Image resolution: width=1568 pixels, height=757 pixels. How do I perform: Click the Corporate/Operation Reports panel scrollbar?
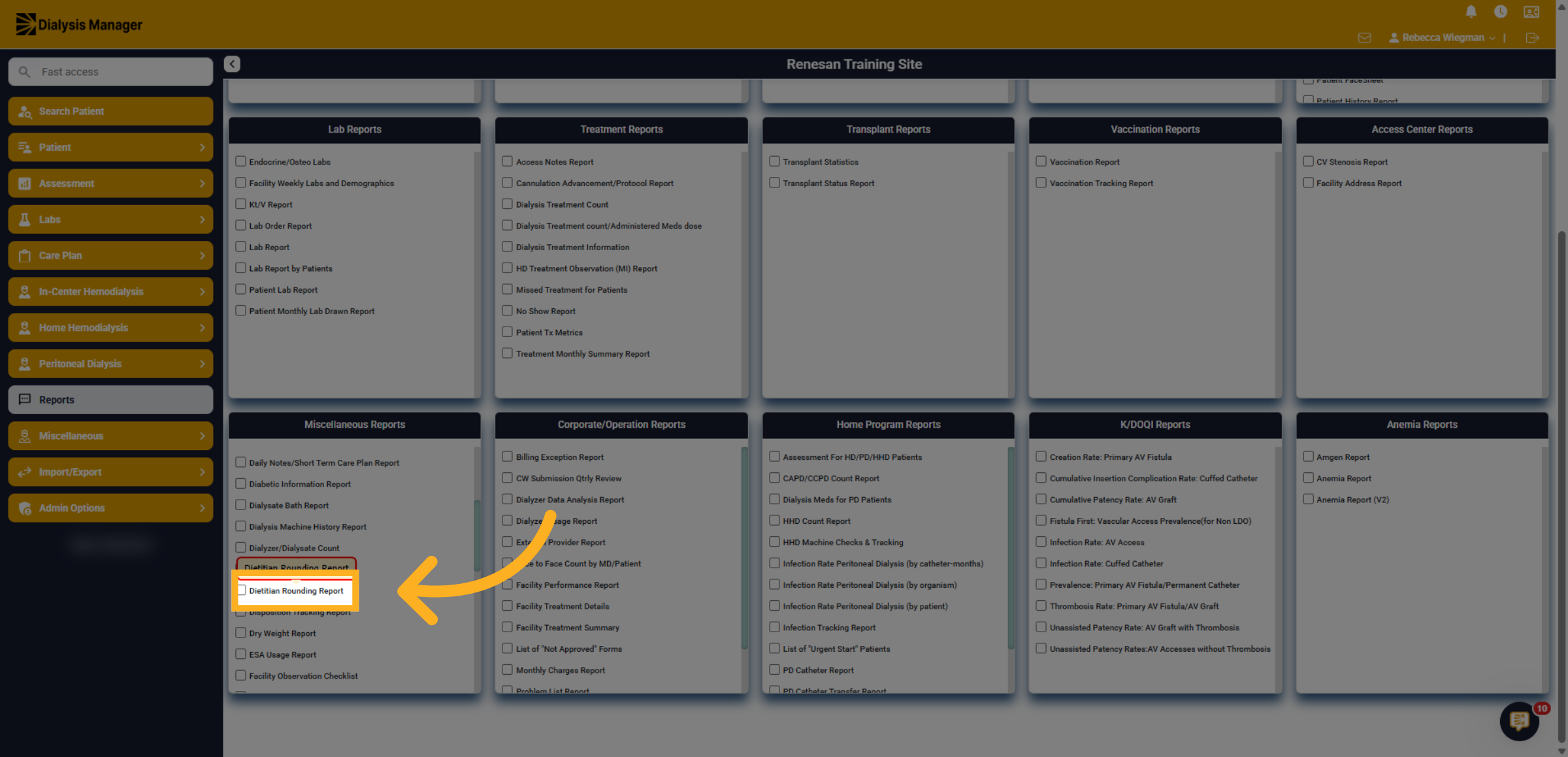coord(744,548)
